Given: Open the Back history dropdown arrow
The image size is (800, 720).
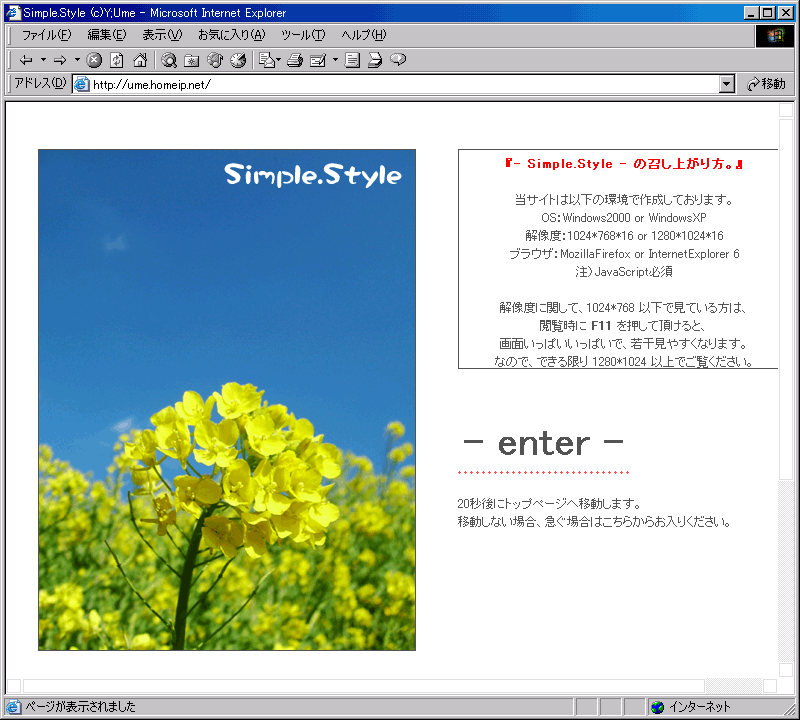Looking at the screenshot, I should (x=43, y=60).
